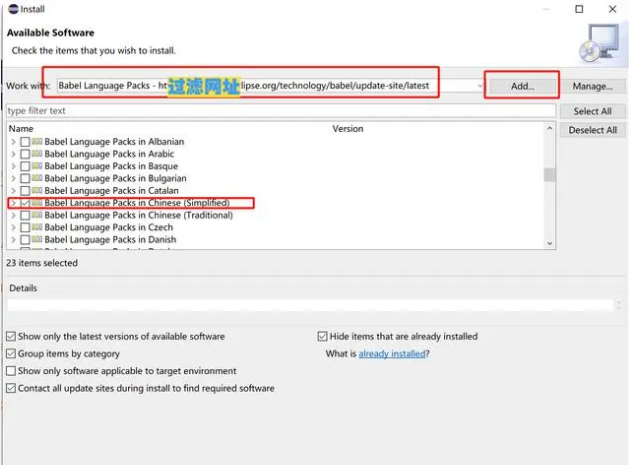The height and width of the screenshot is (465, 629).
Task: Click the Details text area
Action: coord(310,305)
